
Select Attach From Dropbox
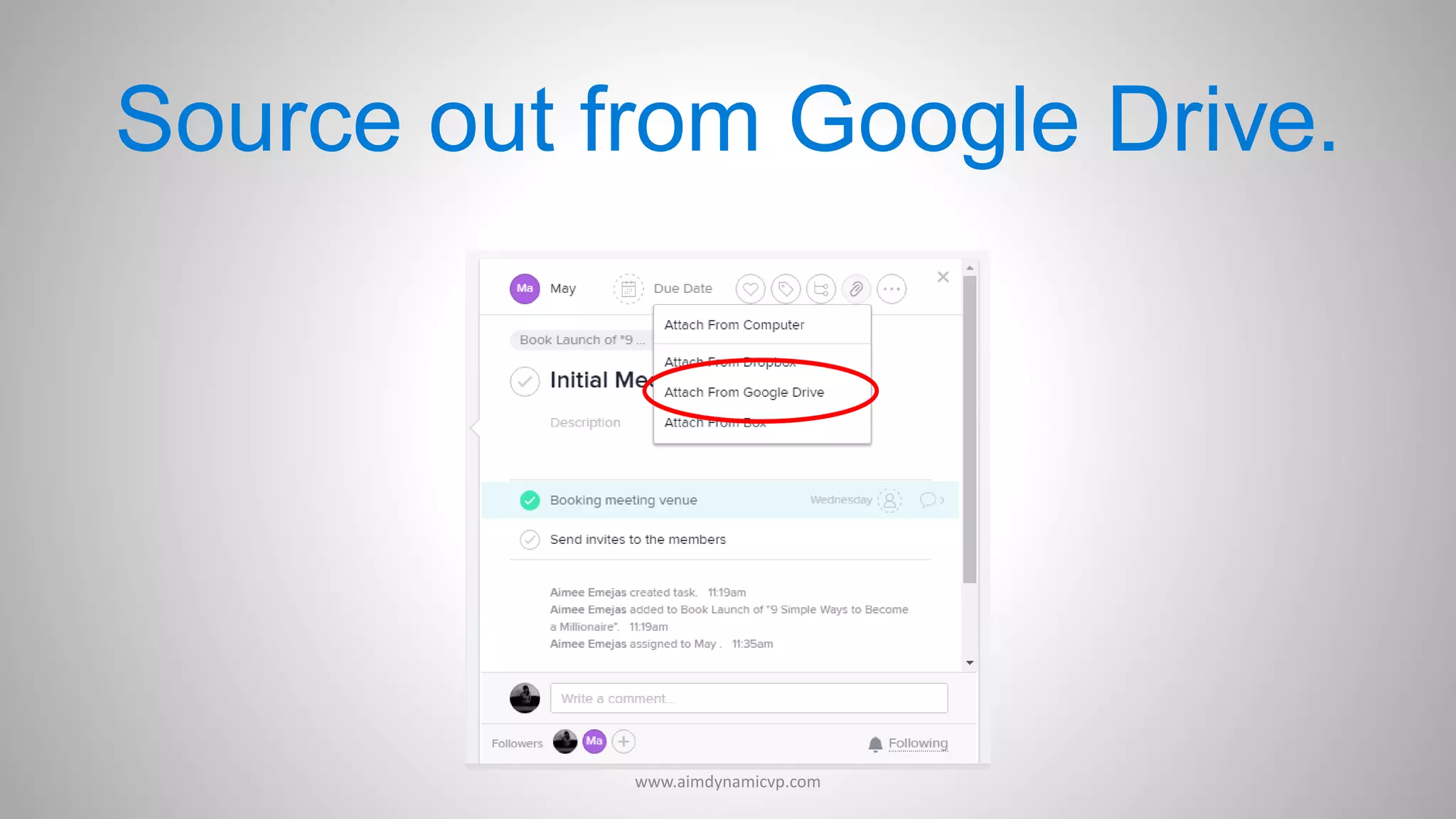pos(762,362)
